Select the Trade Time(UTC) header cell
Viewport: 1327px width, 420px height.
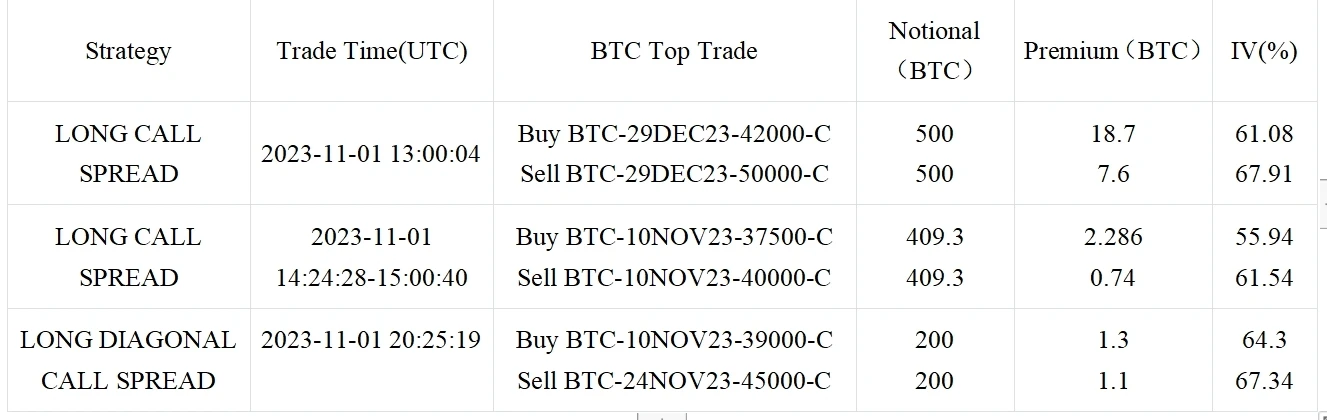[x=372, y=51]
